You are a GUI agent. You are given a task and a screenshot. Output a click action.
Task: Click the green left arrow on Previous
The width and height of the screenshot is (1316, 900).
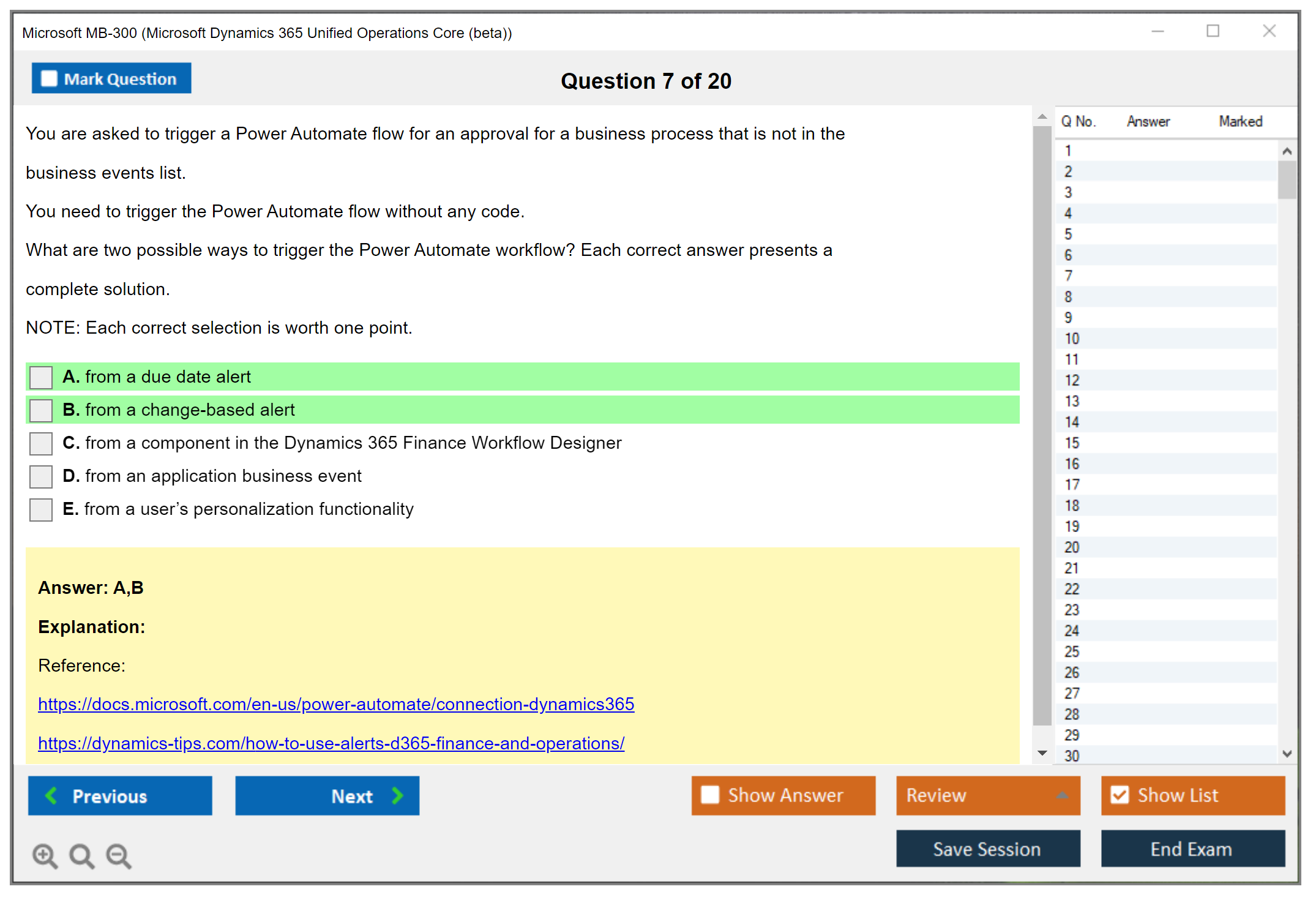[x=51, y=795]
